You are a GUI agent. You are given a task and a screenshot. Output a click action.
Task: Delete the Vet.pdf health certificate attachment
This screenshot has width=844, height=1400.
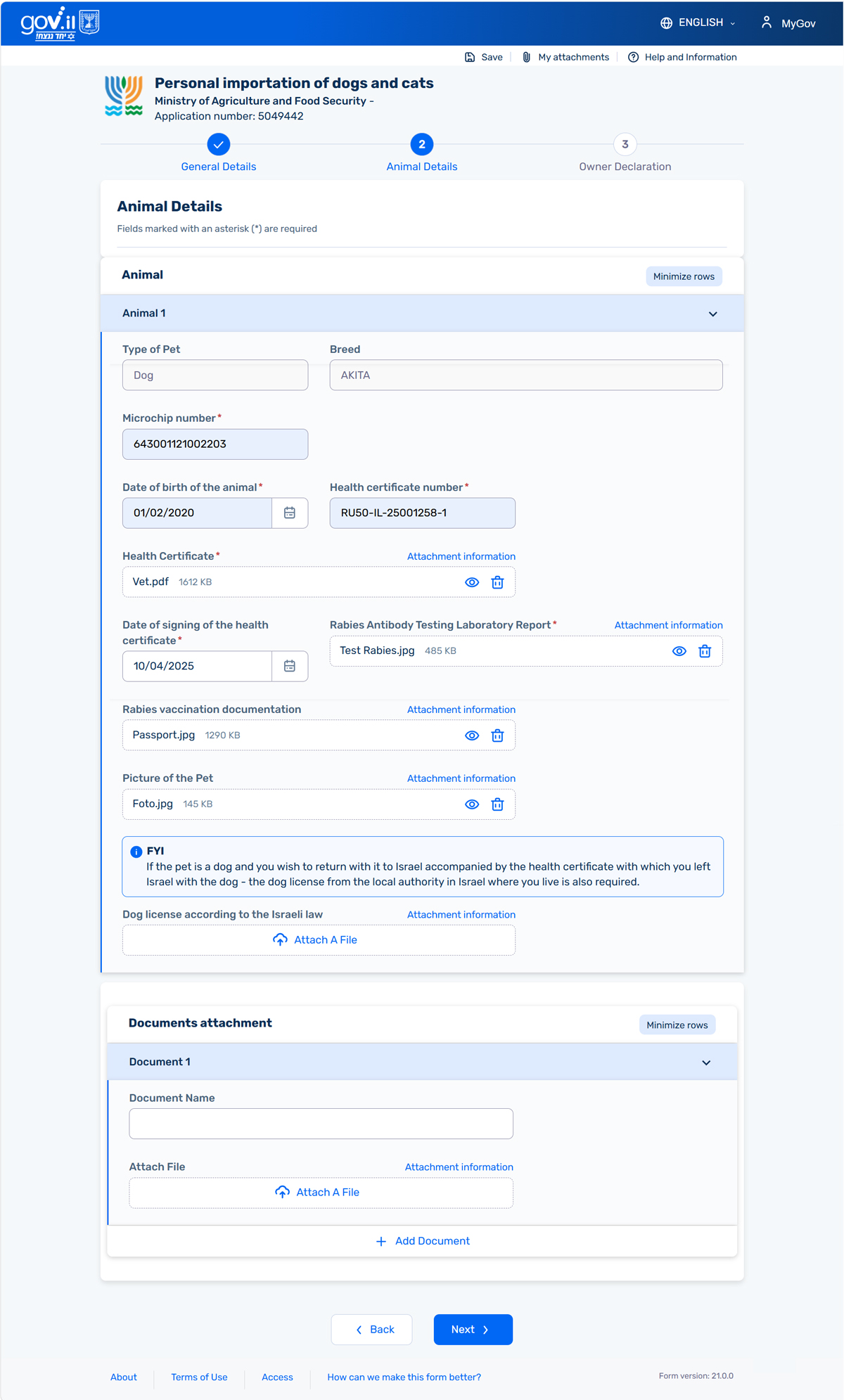click(497, 582)
